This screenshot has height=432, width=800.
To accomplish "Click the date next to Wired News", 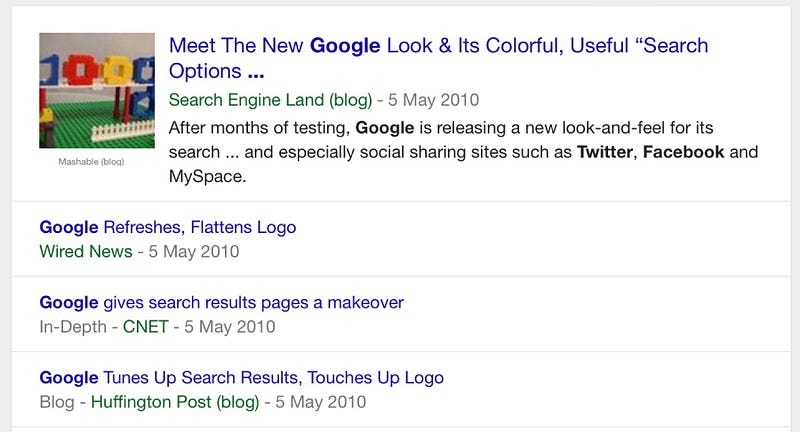I will click(x=194, y=251).
